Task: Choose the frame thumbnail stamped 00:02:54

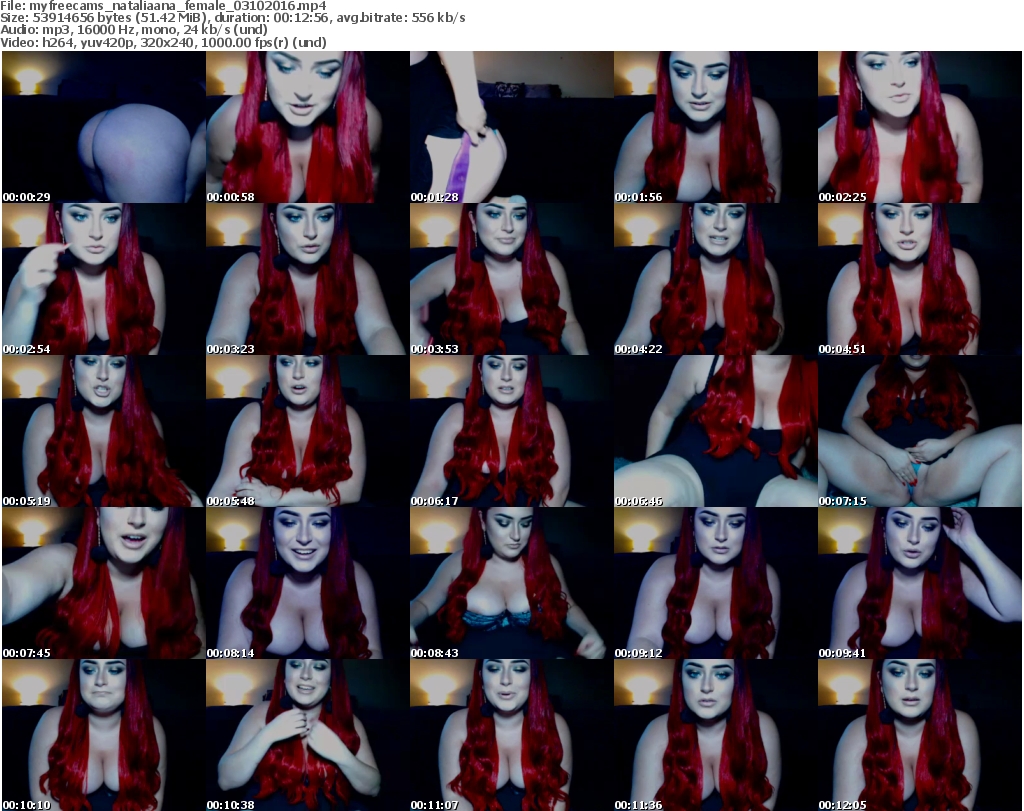Action: [x=104, y=279]
